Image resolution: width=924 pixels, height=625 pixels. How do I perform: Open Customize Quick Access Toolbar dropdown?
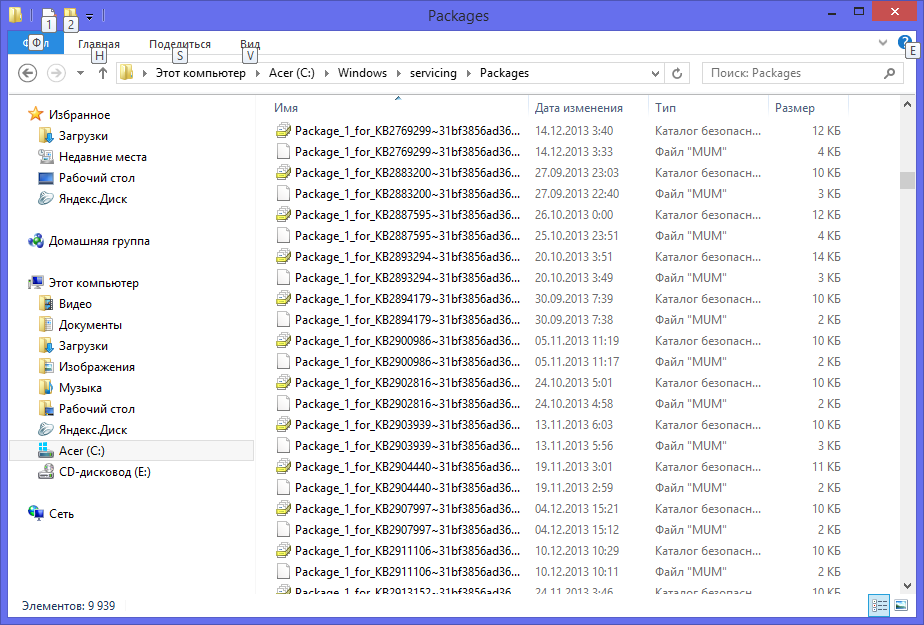90,16
